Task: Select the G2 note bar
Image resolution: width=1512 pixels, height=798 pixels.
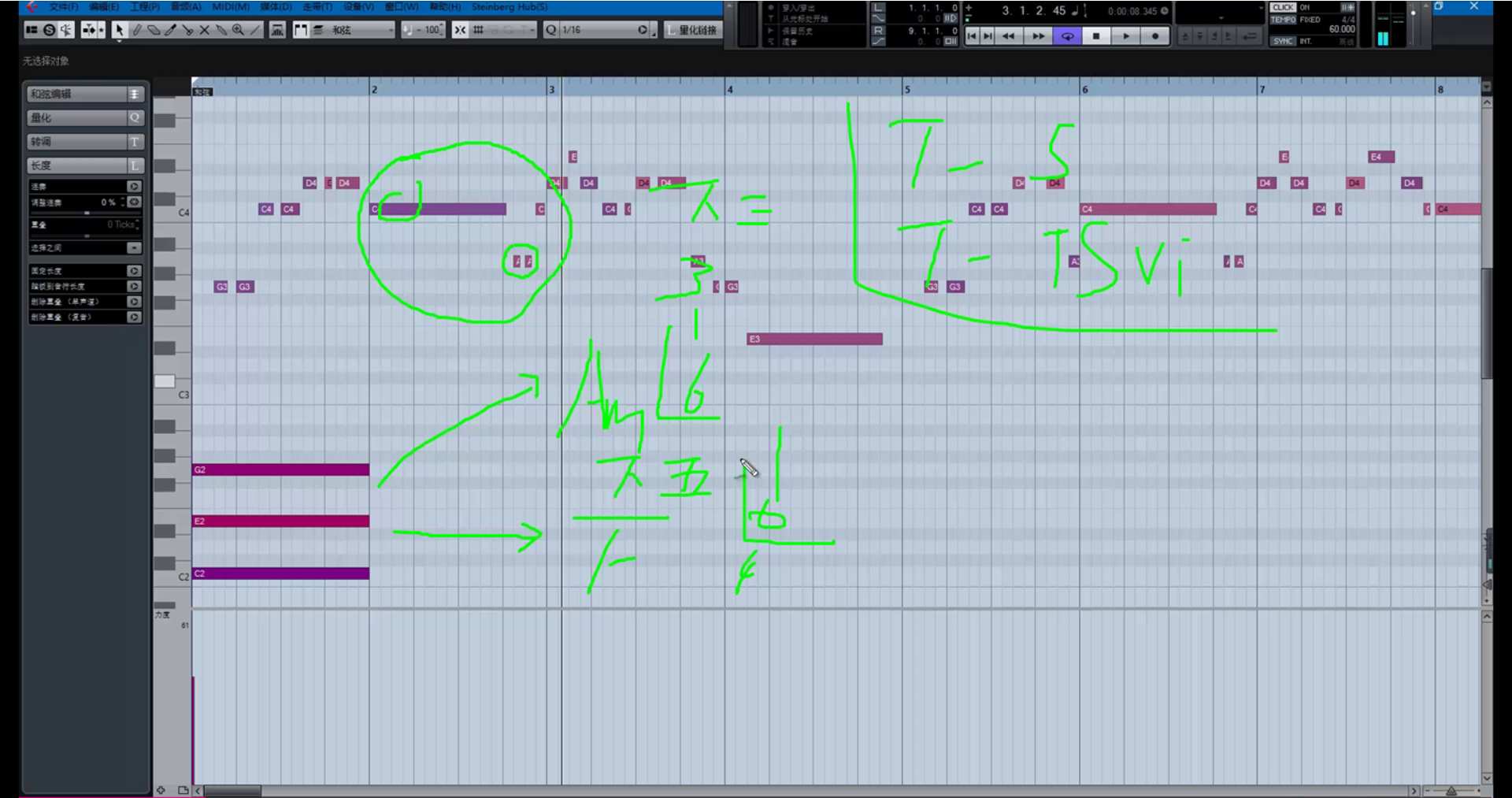Action: [280, 470]
